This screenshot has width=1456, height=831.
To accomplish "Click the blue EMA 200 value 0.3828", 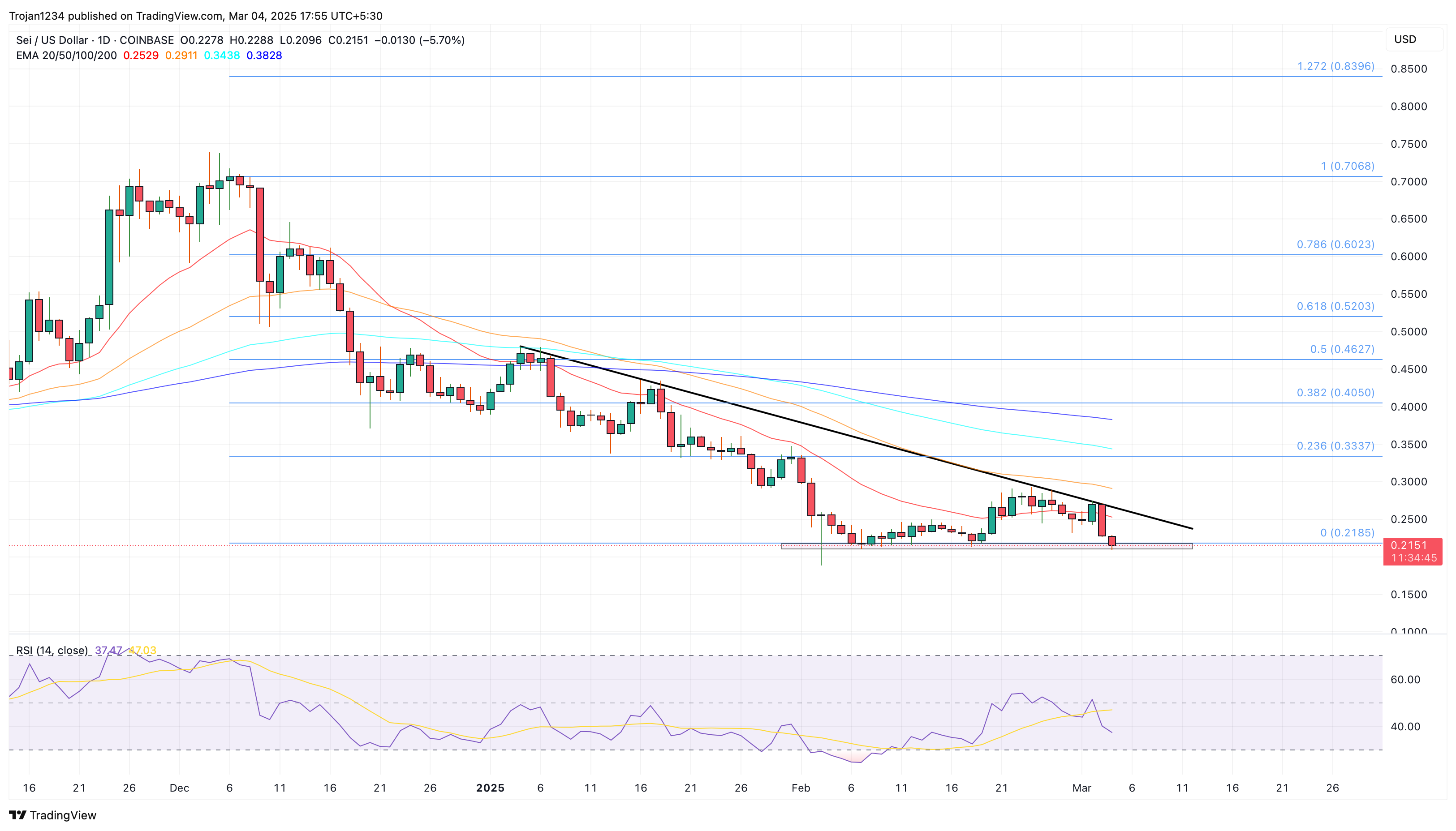I will tap(264, 56).
